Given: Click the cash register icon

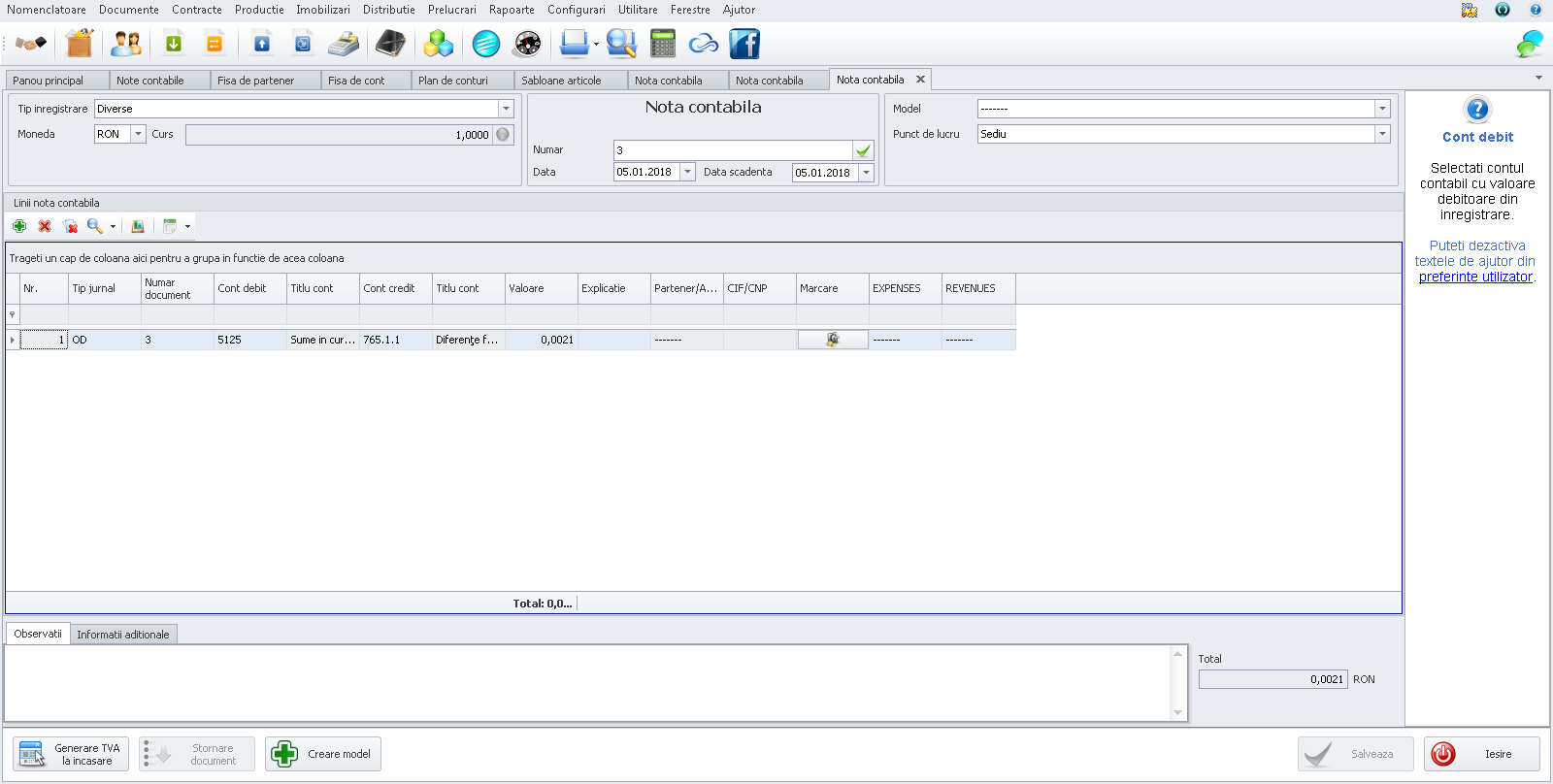Looking at the screenshot, I should tap(344, 44).
